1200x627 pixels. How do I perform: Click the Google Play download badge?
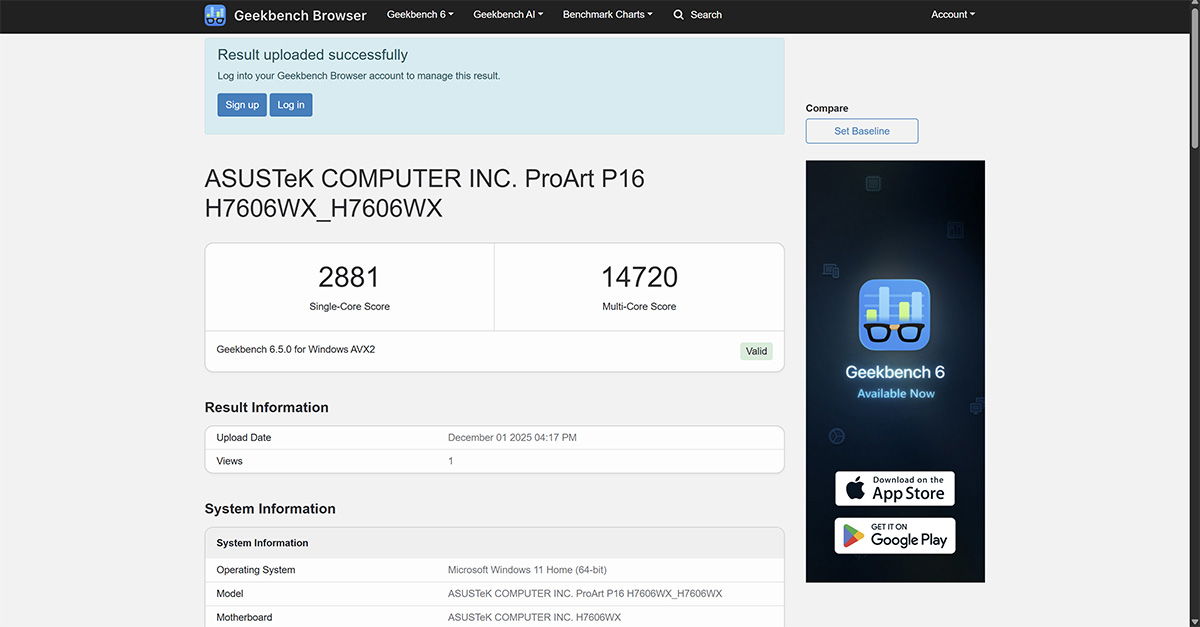coord(895,535)
